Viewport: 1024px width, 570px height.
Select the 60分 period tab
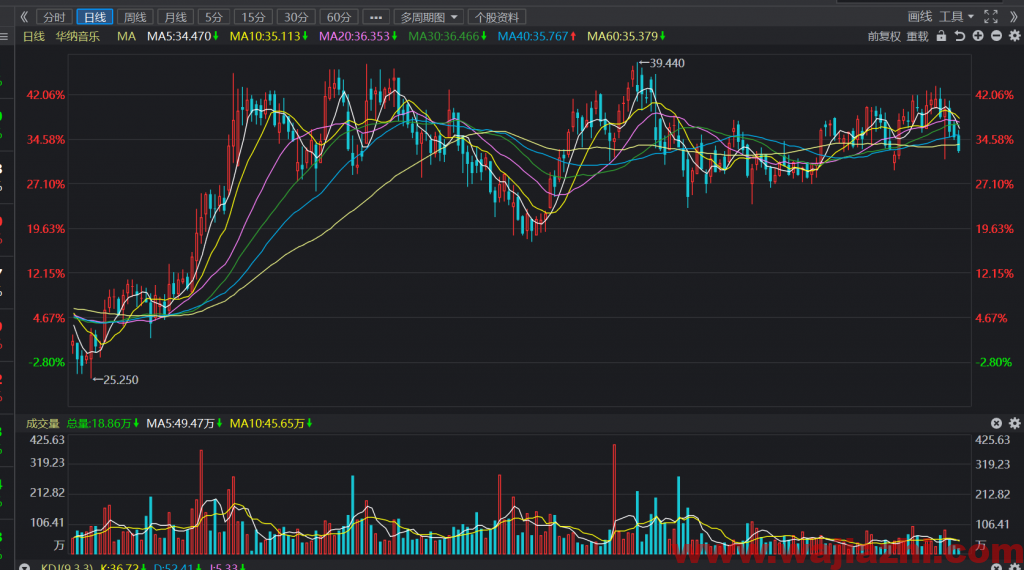coord(338,17)
